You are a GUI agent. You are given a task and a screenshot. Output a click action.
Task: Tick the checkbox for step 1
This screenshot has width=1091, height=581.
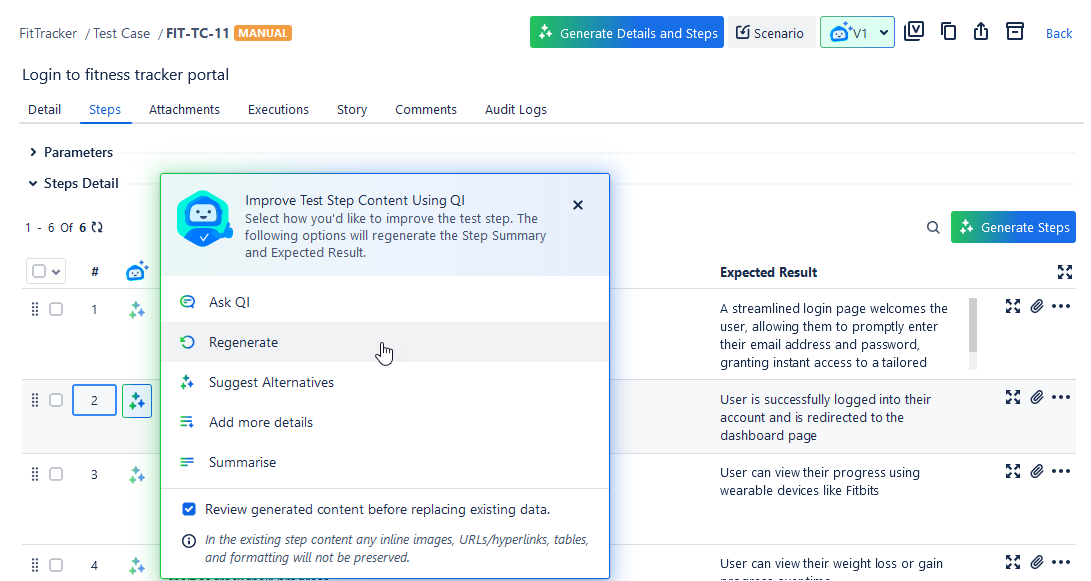click(x=56, y=309)
